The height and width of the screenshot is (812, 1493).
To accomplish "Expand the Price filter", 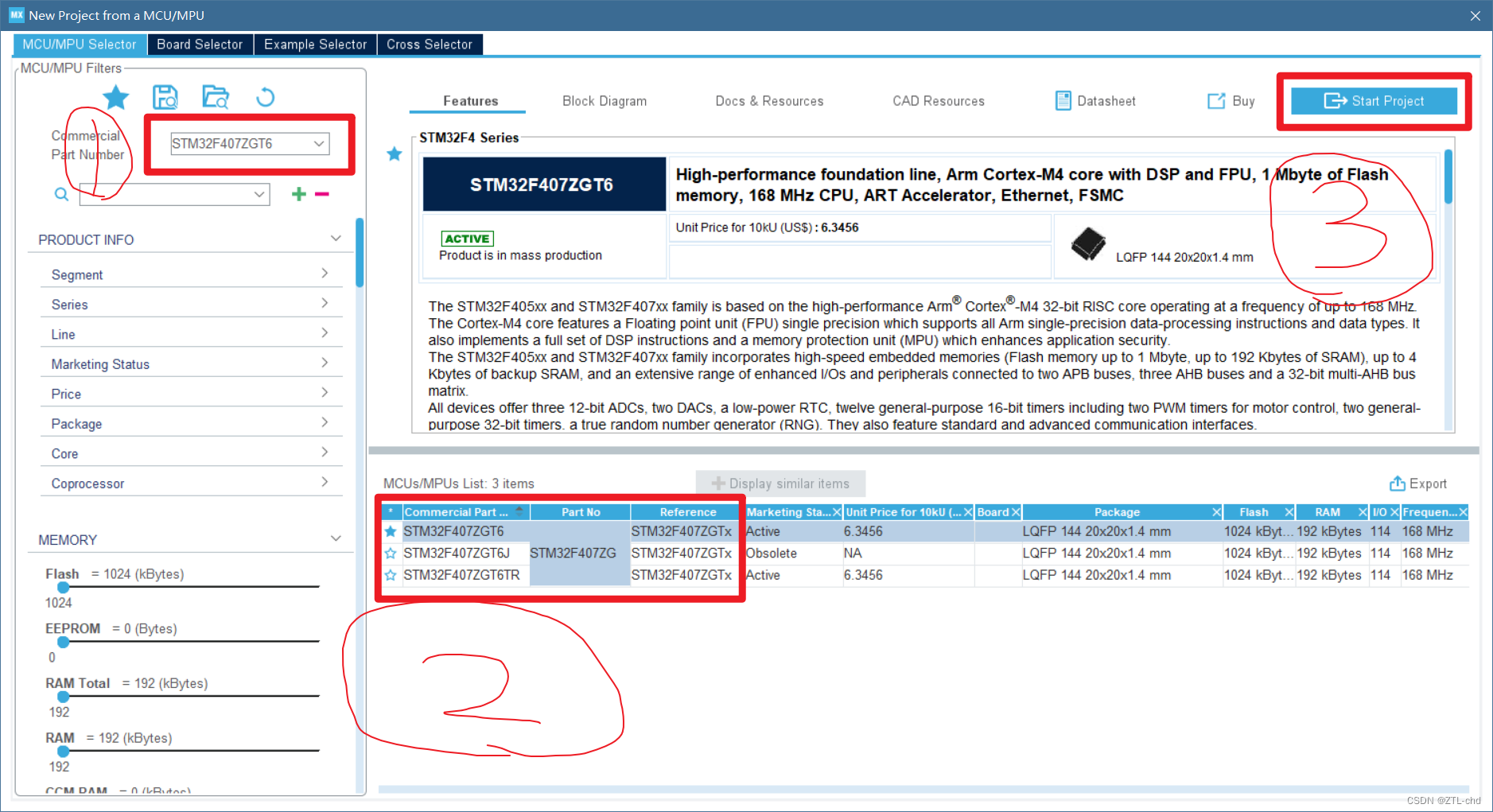I will click(325, 393).
